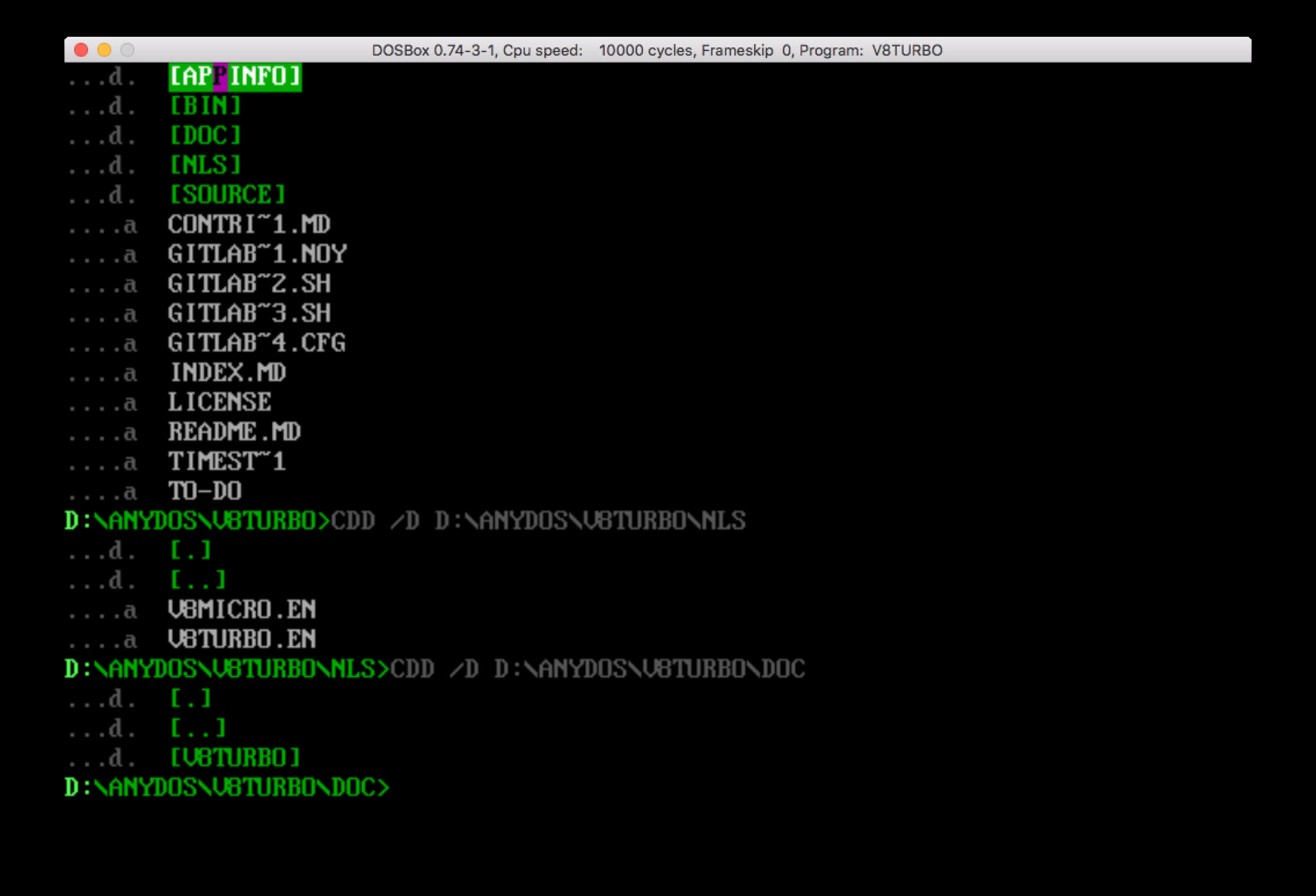Image resolution: width=1316 pixels, height=896 pixels.
Task: Click the CONTRI~1.MD file entry
Action: [x=249, y=225]
